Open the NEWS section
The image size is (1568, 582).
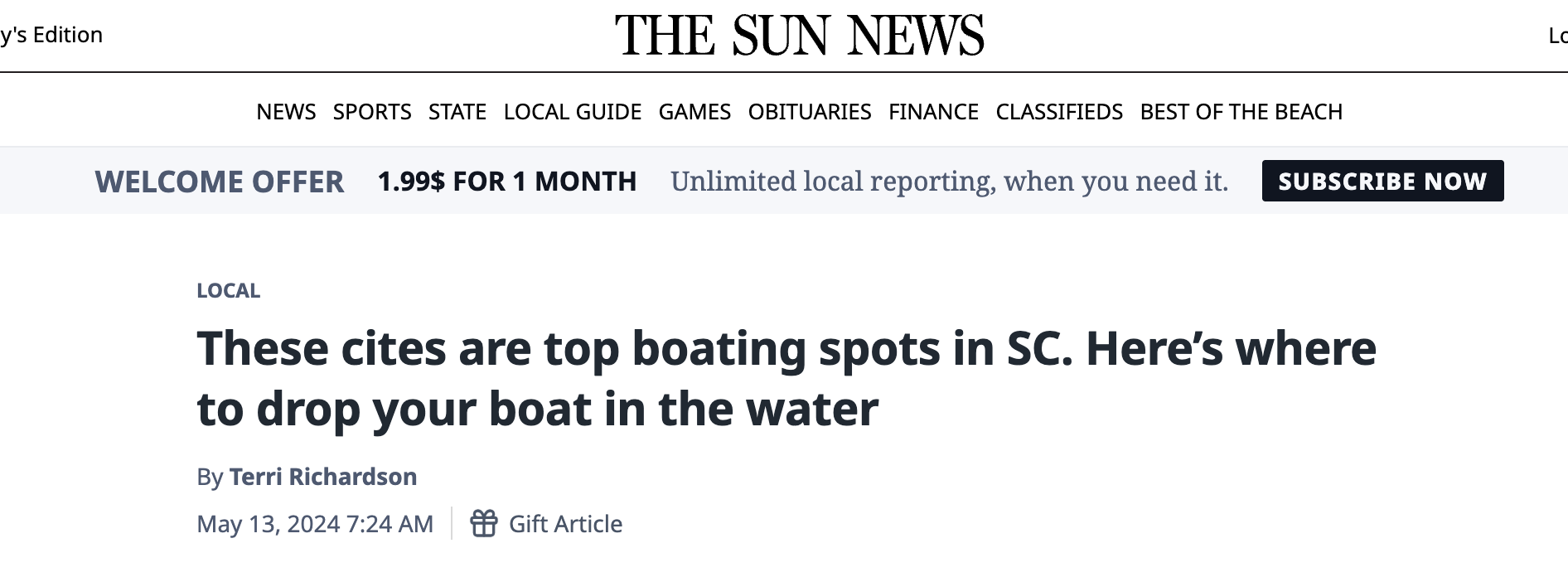pyautogui.click(x=286, y=112)
